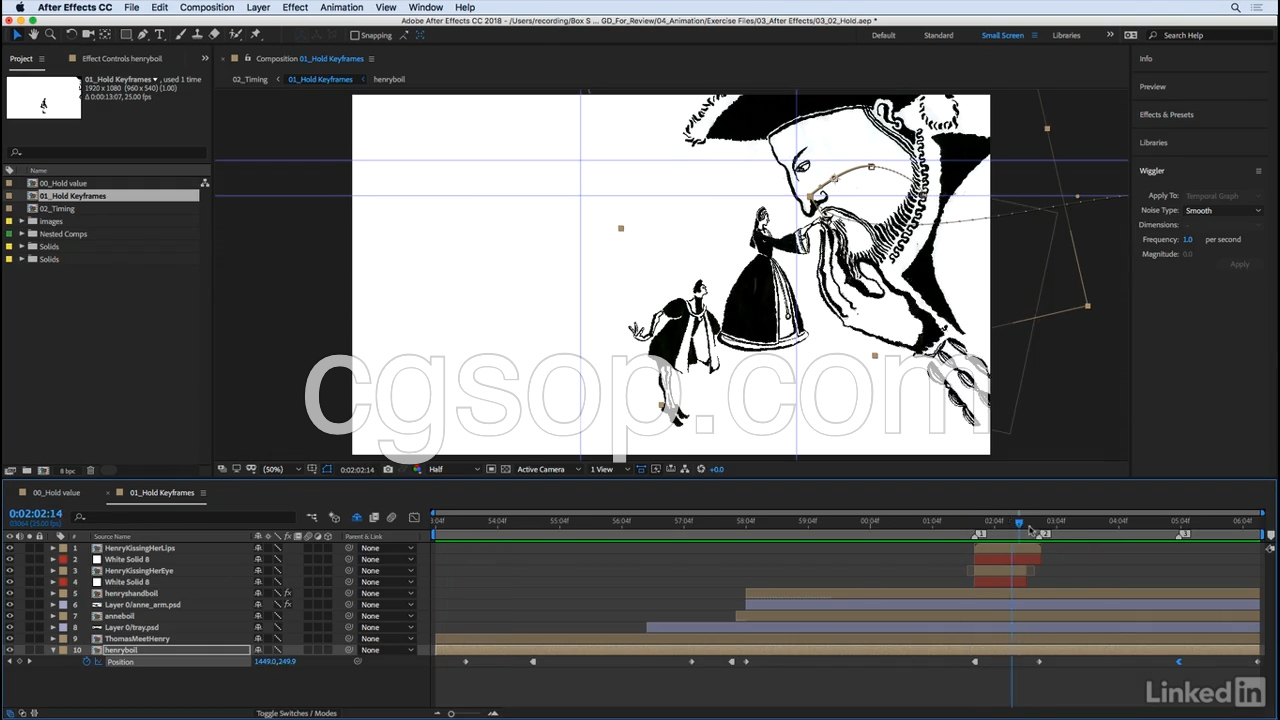Hide the ThomasMeetHenry layer

(x=10, y=639)
